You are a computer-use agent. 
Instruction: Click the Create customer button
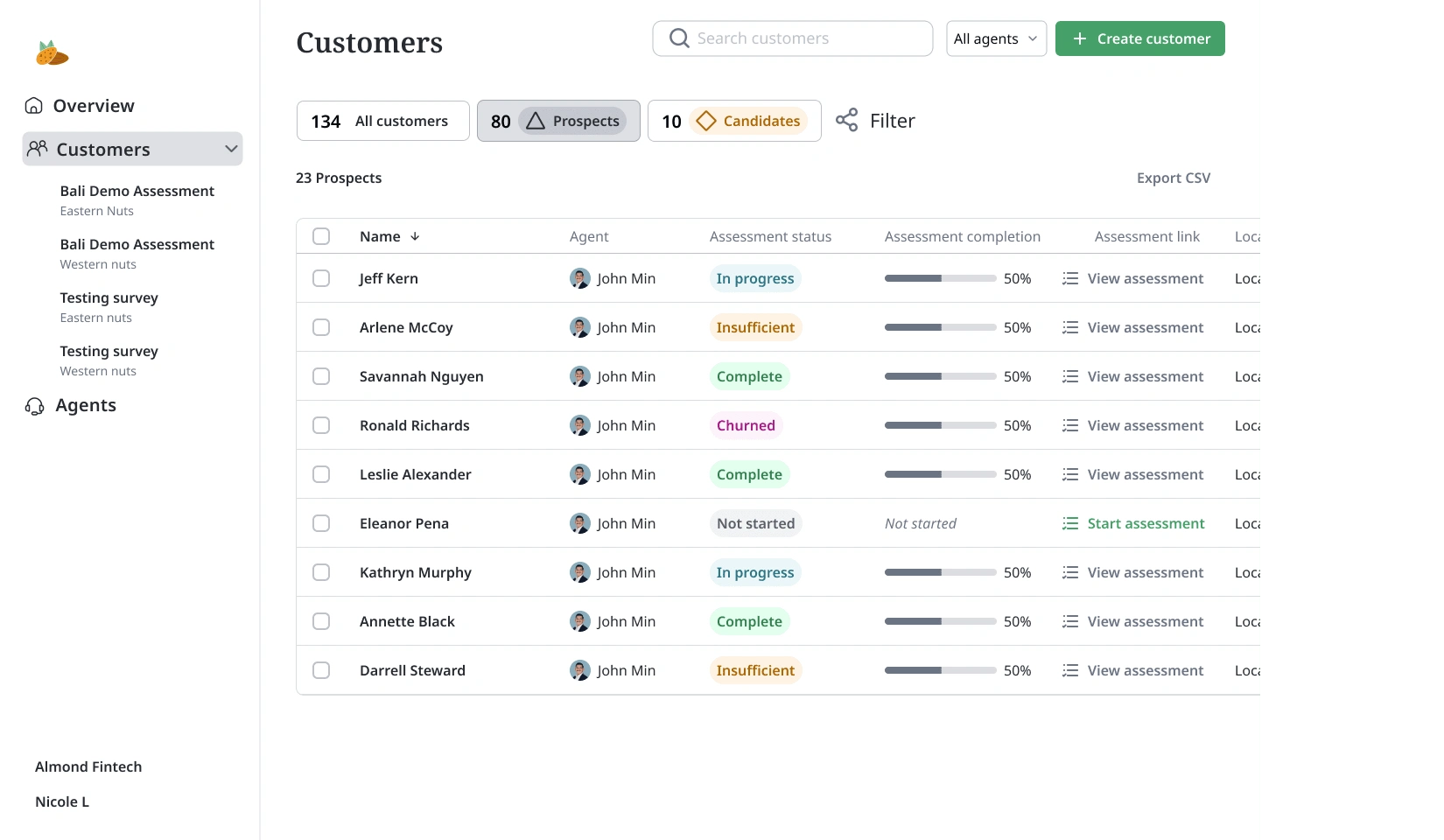click(1139, 38)
